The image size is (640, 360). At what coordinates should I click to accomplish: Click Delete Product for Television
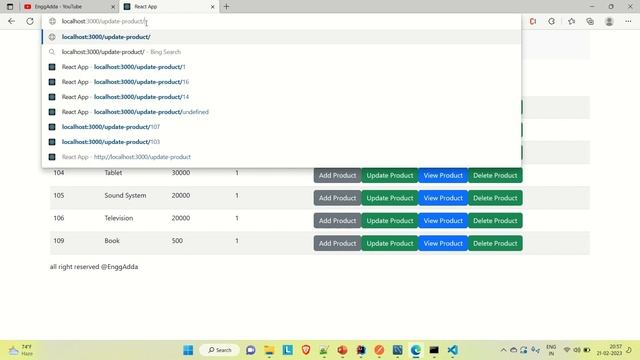pos(495,220)
